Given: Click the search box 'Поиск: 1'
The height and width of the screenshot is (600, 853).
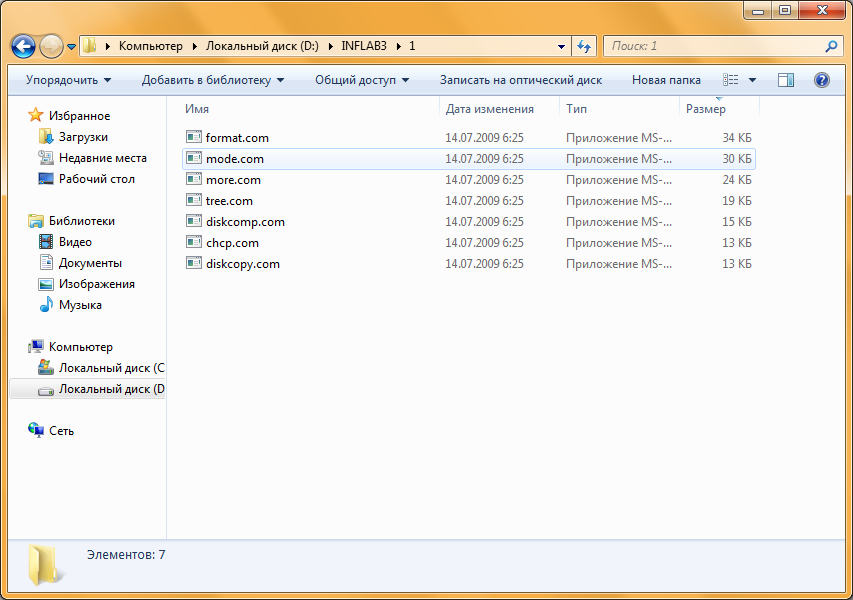Looking at the screenshot, I should 721,46.
